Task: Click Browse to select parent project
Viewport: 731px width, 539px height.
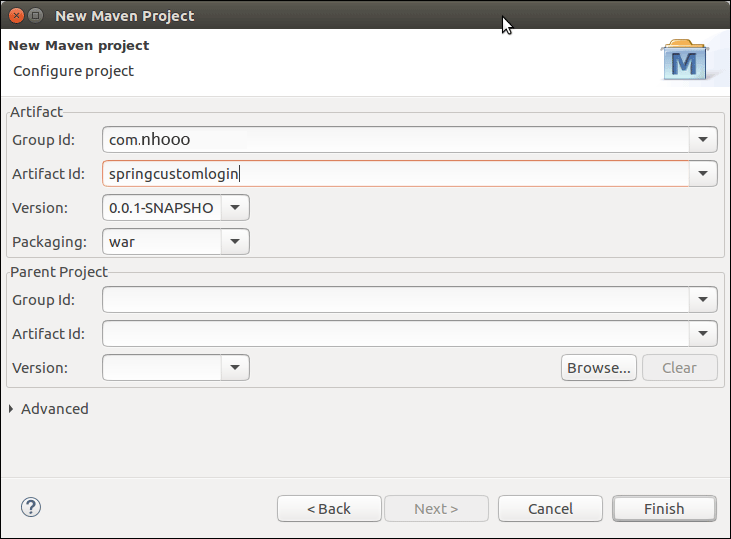Action: [598, 368]
